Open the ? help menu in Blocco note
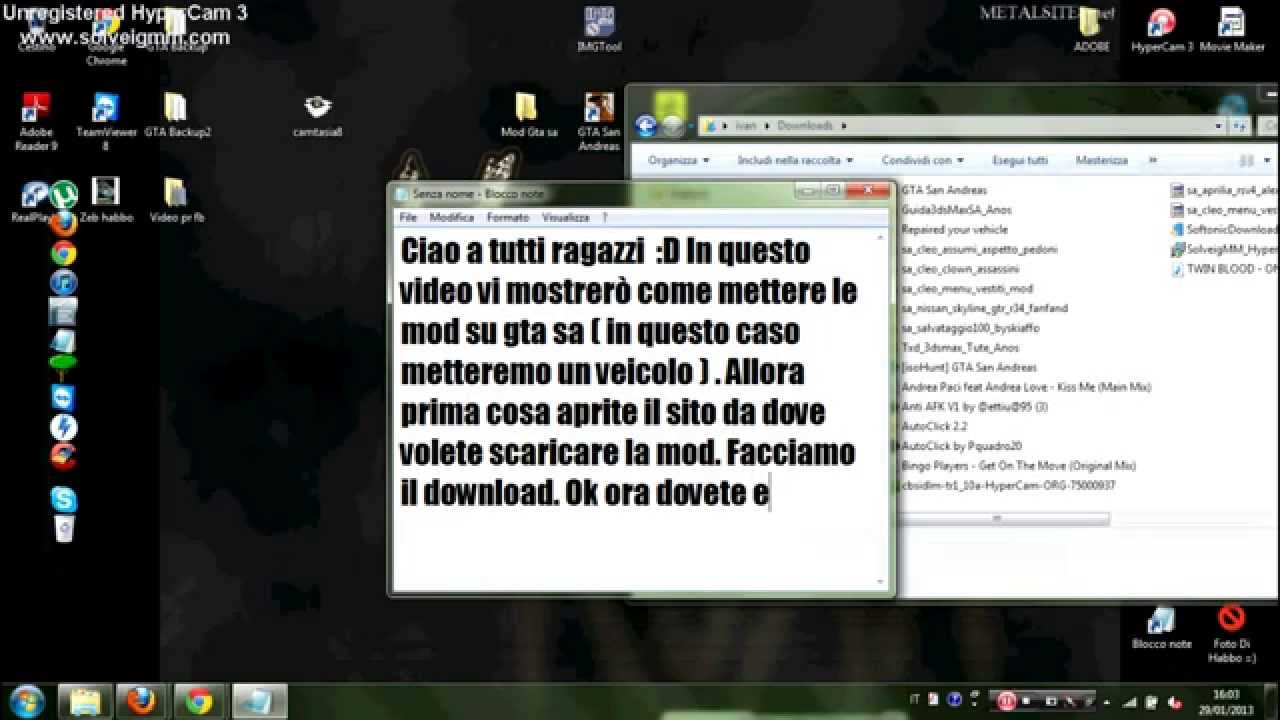The image size is (1280, 720). [x=604, y=217]
